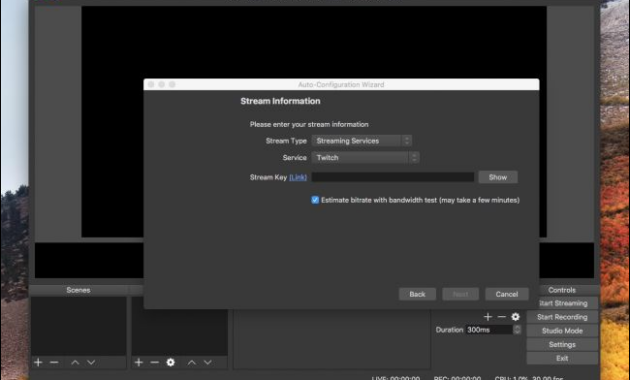
Task: Click the Stream Key input field
Action: pyautogui.click(x=393, y=177)
